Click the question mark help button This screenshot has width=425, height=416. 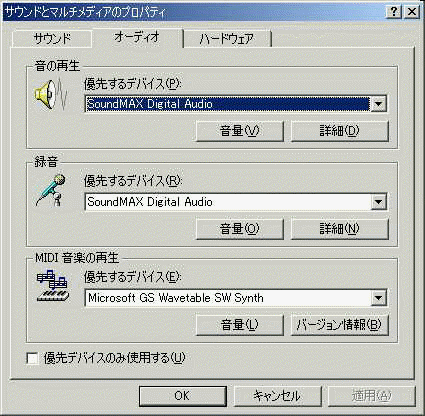pyautogui.click(x=394, y=12)
